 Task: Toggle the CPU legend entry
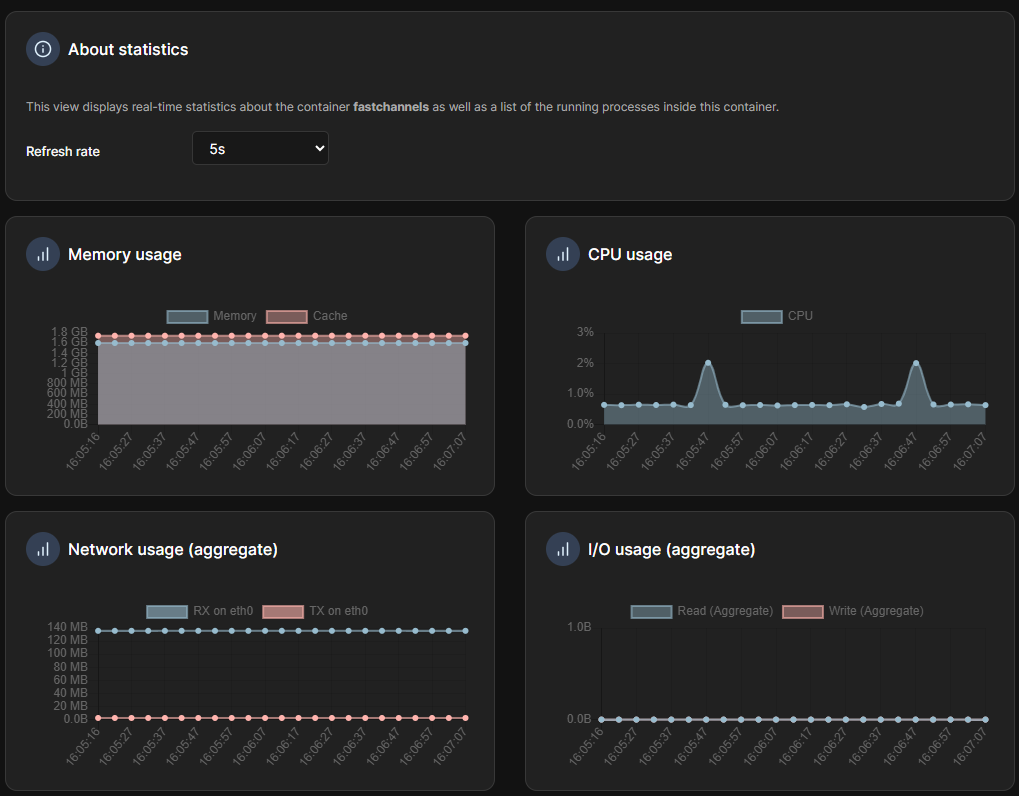777,316
